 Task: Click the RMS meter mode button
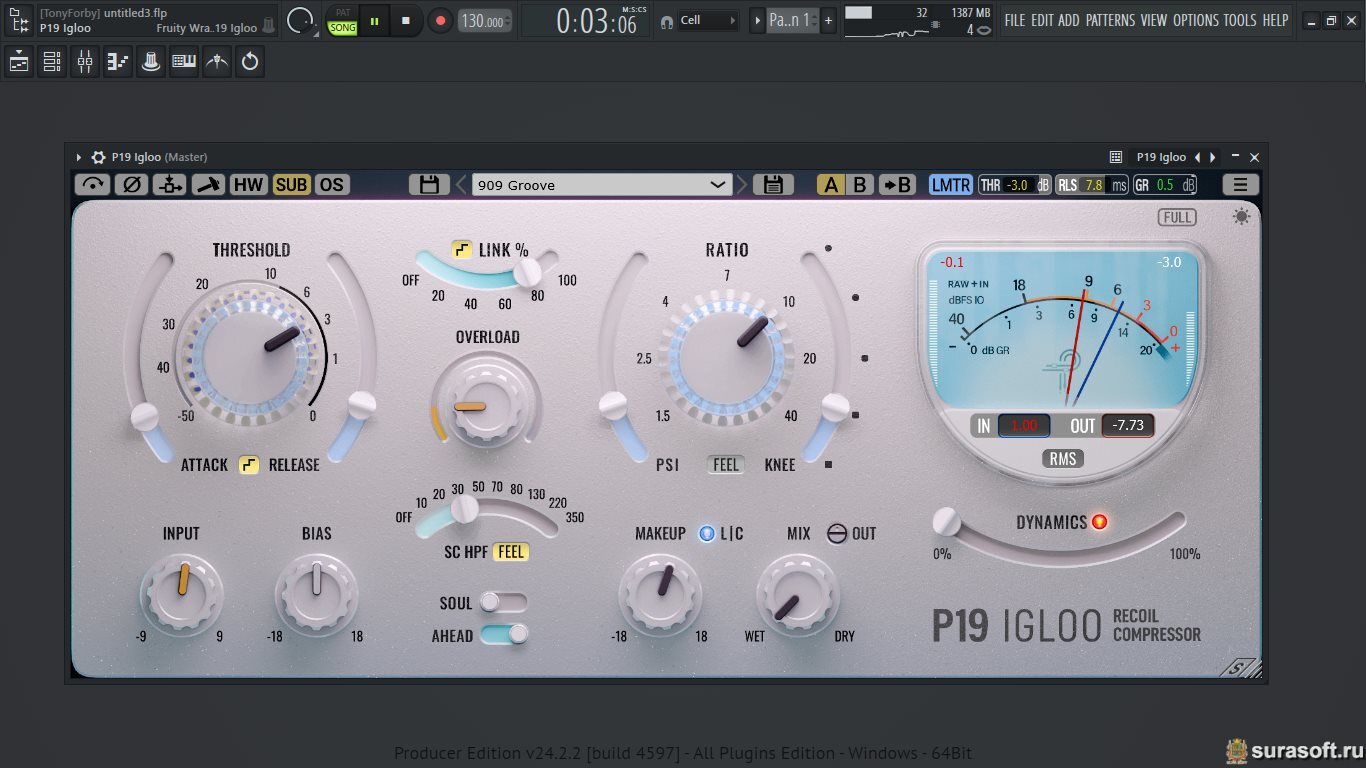[x=1062, y=458]
